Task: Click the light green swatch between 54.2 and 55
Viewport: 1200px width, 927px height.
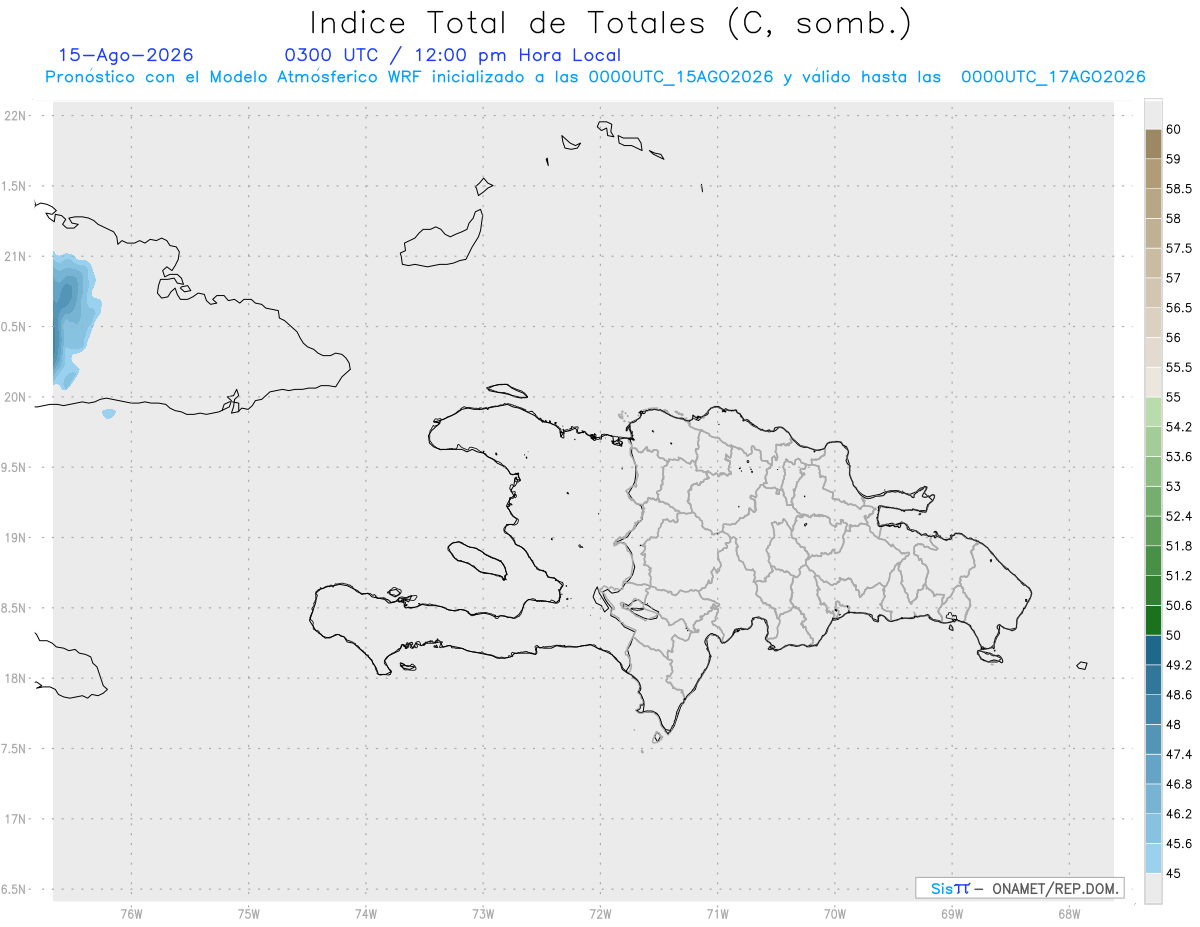Action: pyautogui.click(x=1153, y=412)
